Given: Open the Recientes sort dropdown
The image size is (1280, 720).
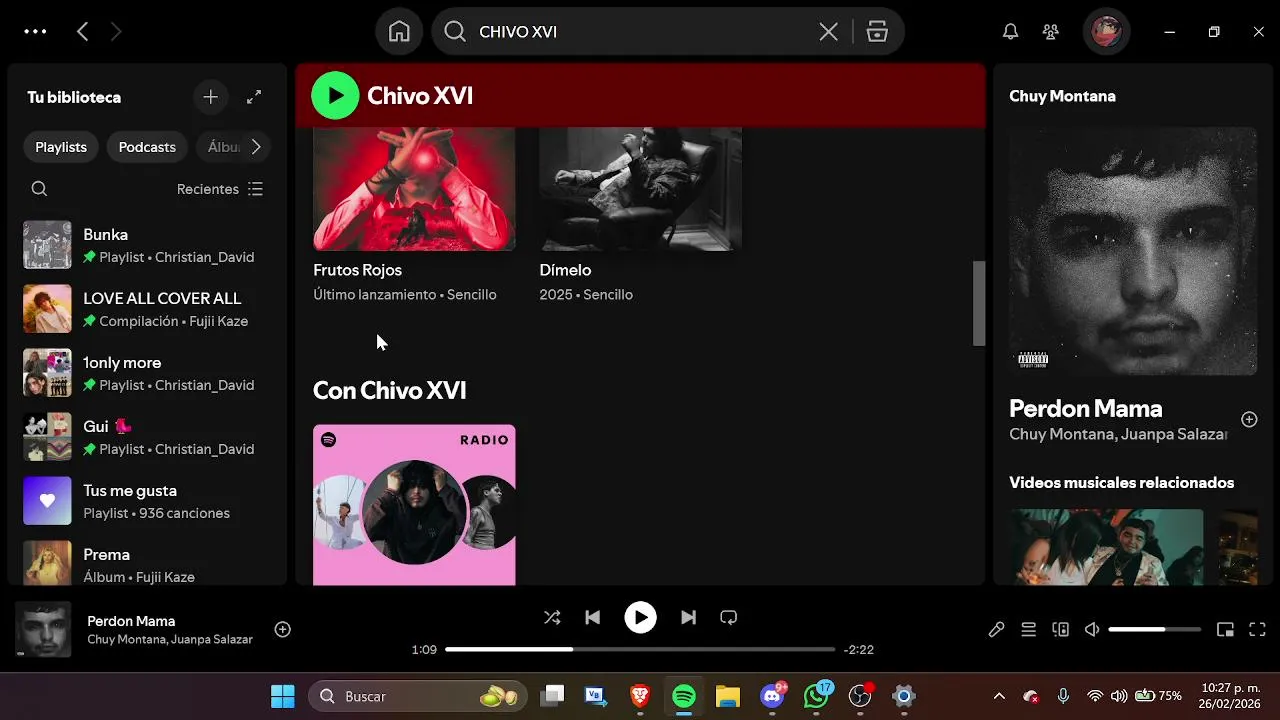Looking at the screenshot, I should click(x=220, y=189).
